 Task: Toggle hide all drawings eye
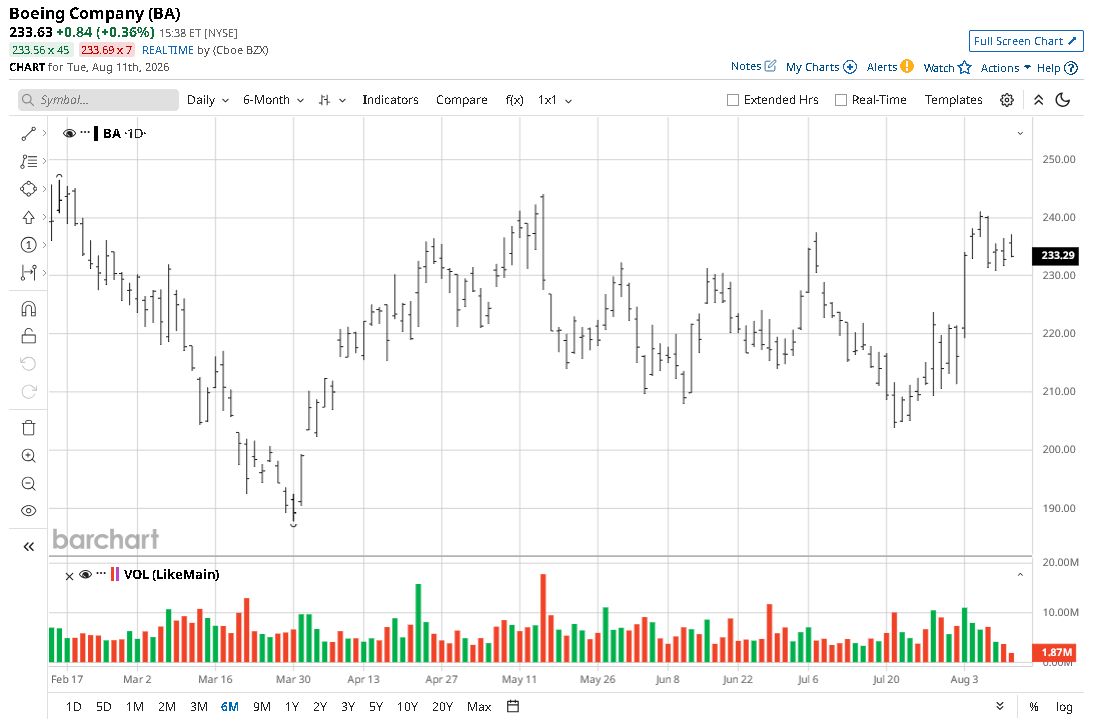pyautogui.click(x=28, y=511)
